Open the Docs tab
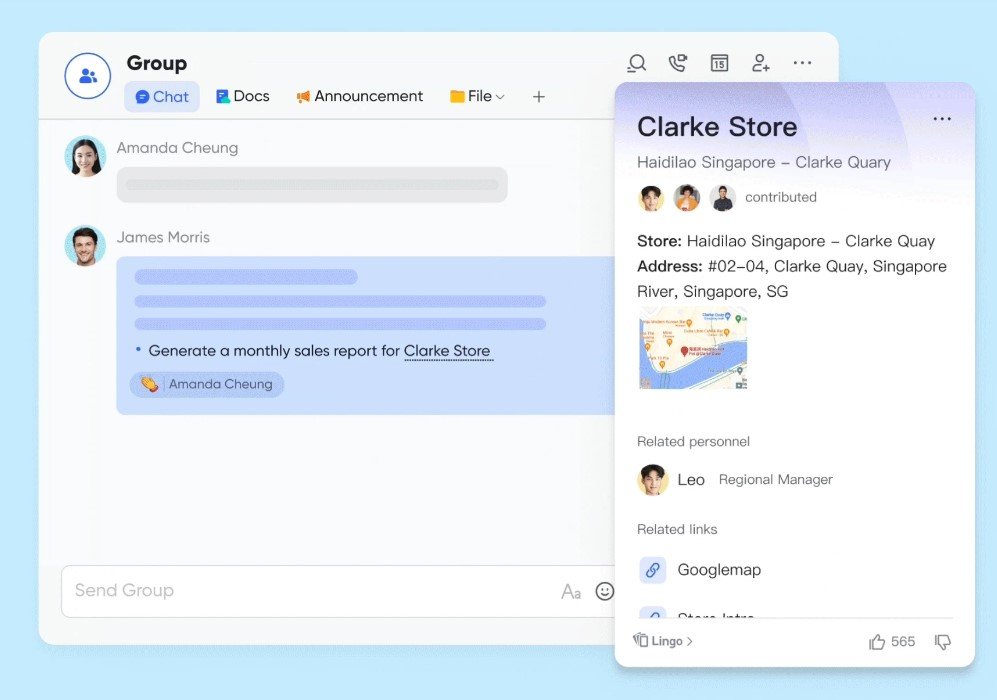 (x=243, y=96)
